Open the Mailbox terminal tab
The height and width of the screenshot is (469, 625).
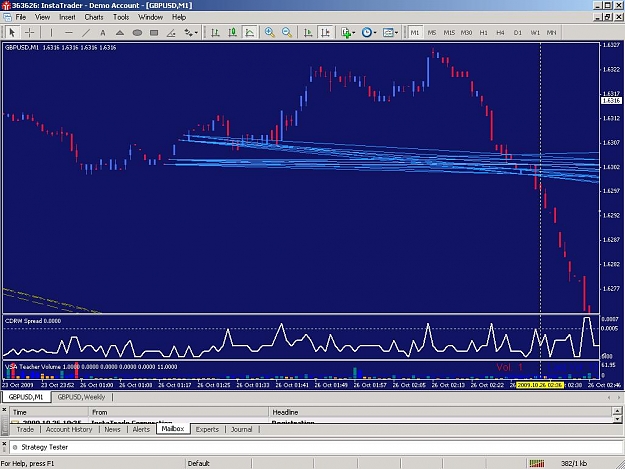coord(173,429)
